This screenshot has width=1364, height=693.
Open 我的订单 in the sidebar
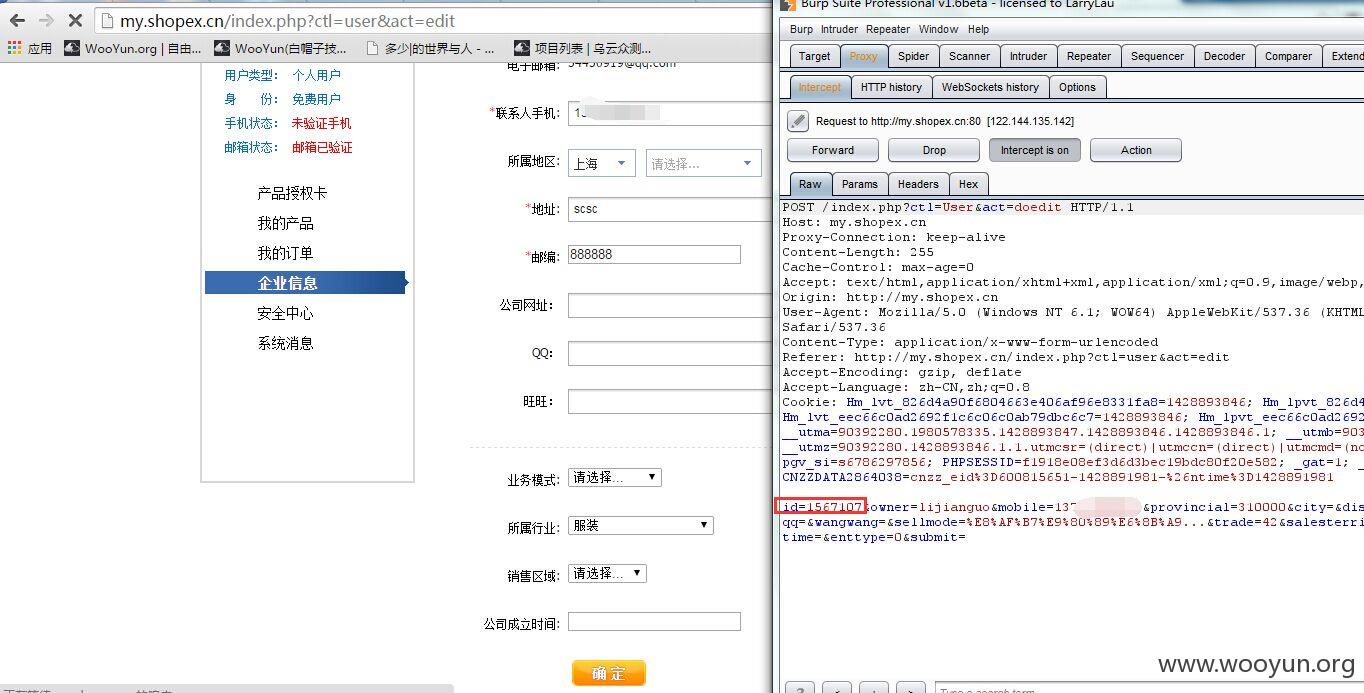pyautogui.click(x=285, y=253)
